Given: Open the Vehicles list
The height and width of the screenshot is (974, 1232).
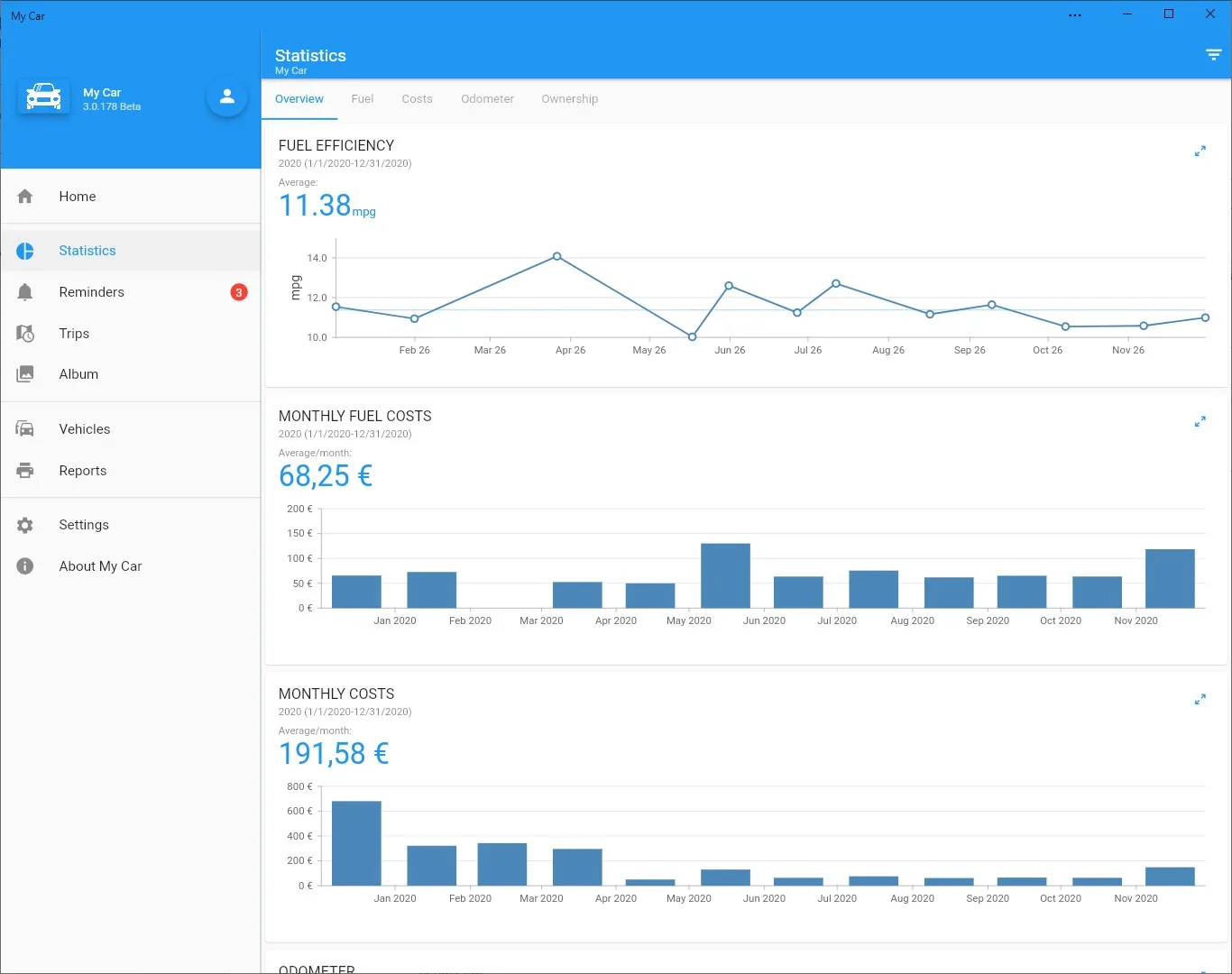Looking at the screenshot, I should 131,429.
